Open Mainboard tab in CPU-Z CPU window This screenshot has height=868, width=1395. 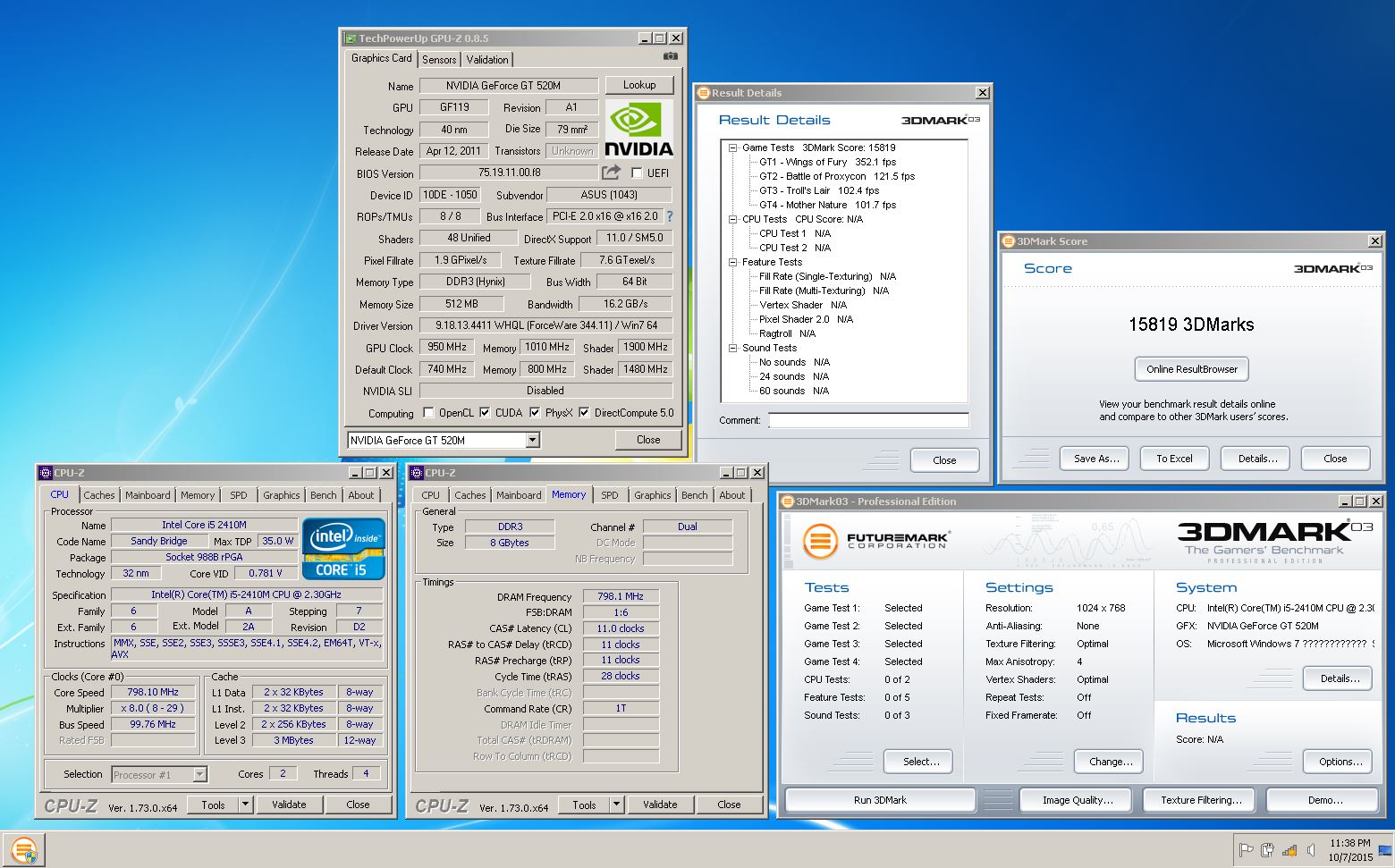pos(148,495)
